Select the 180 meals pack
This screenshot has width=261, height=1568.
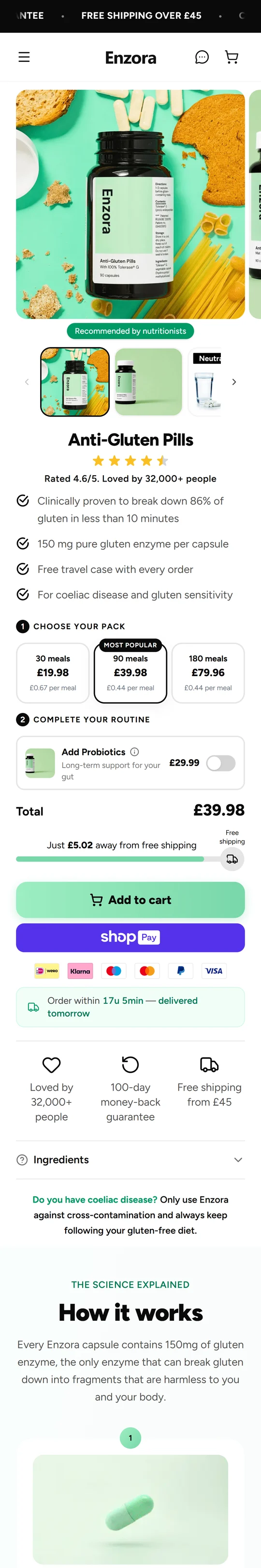(x=208, y=673)
